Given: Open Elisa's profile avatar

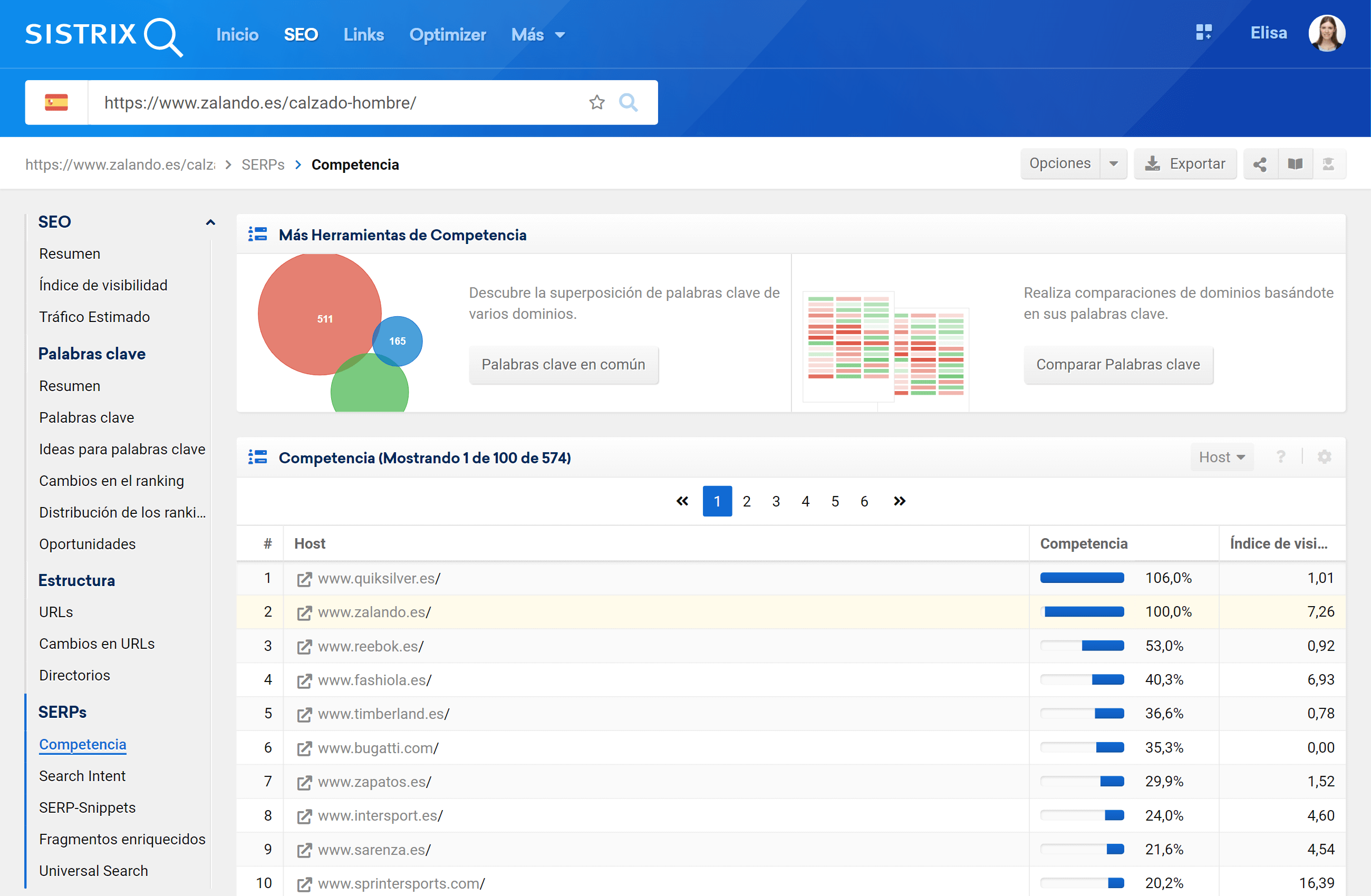Looking at the screenshot, I should 1327,33.
